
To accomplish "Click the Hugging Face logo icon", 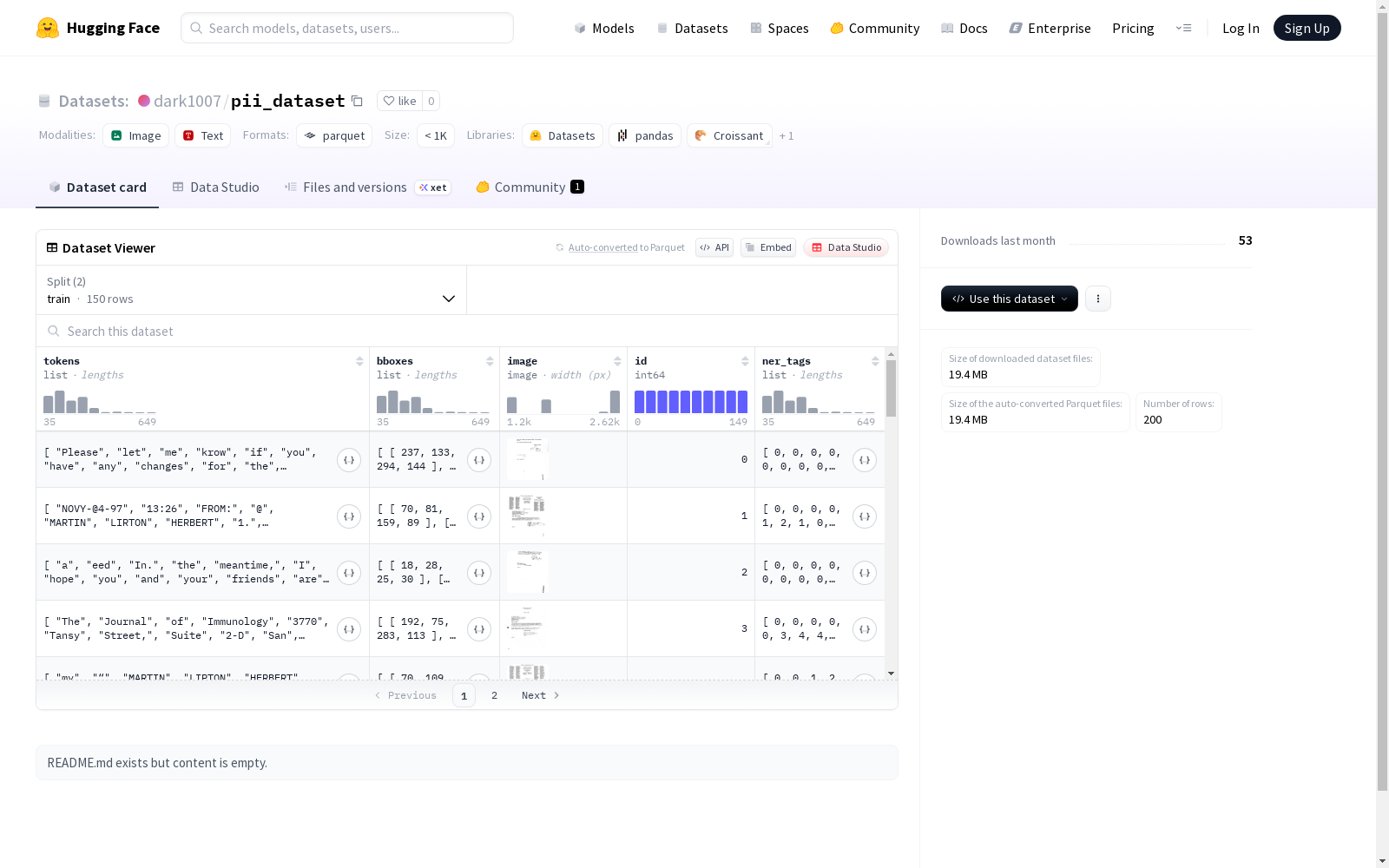I will coord(48,28).
